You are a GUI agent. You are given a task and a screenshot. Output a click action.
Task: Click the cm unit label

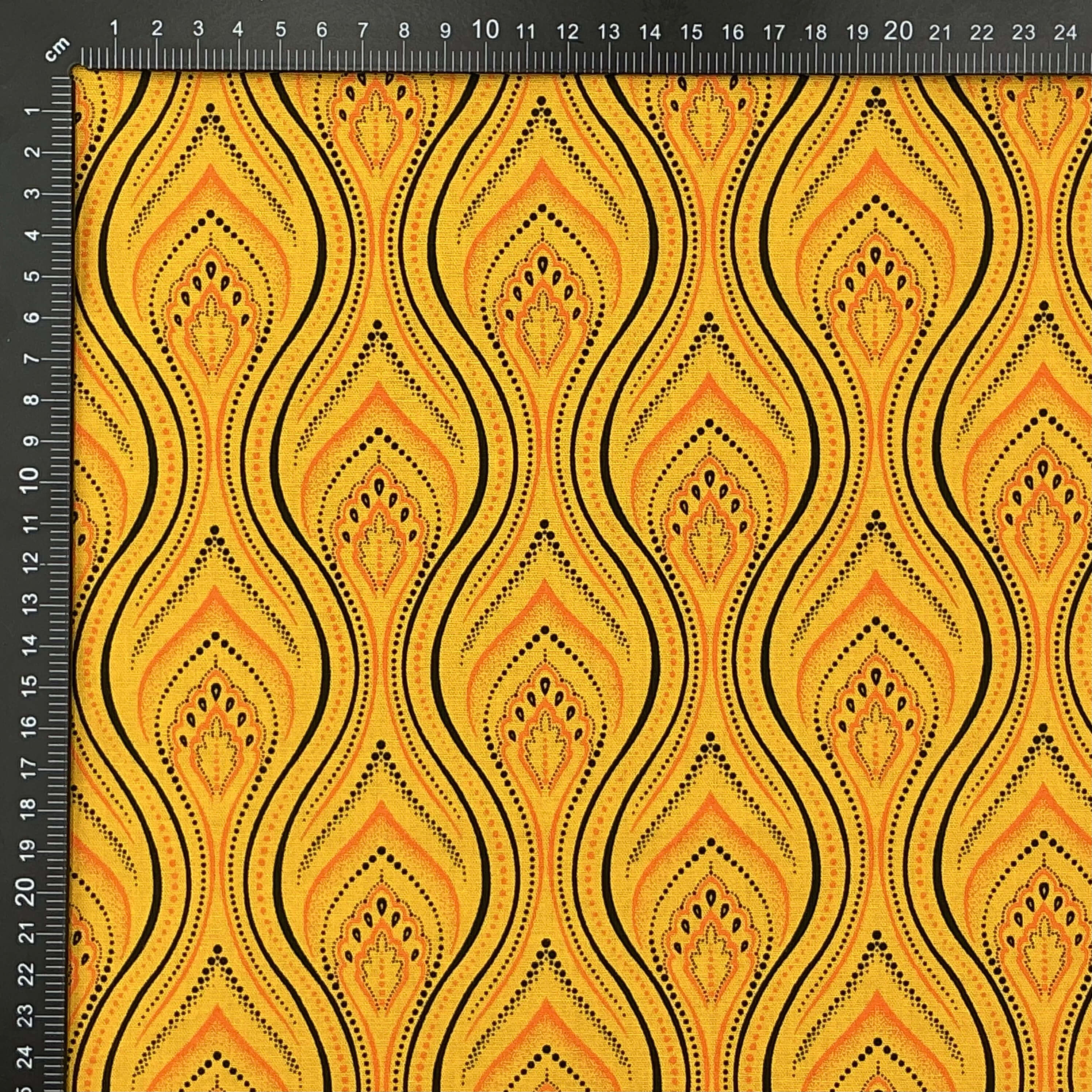coord(57,49)
